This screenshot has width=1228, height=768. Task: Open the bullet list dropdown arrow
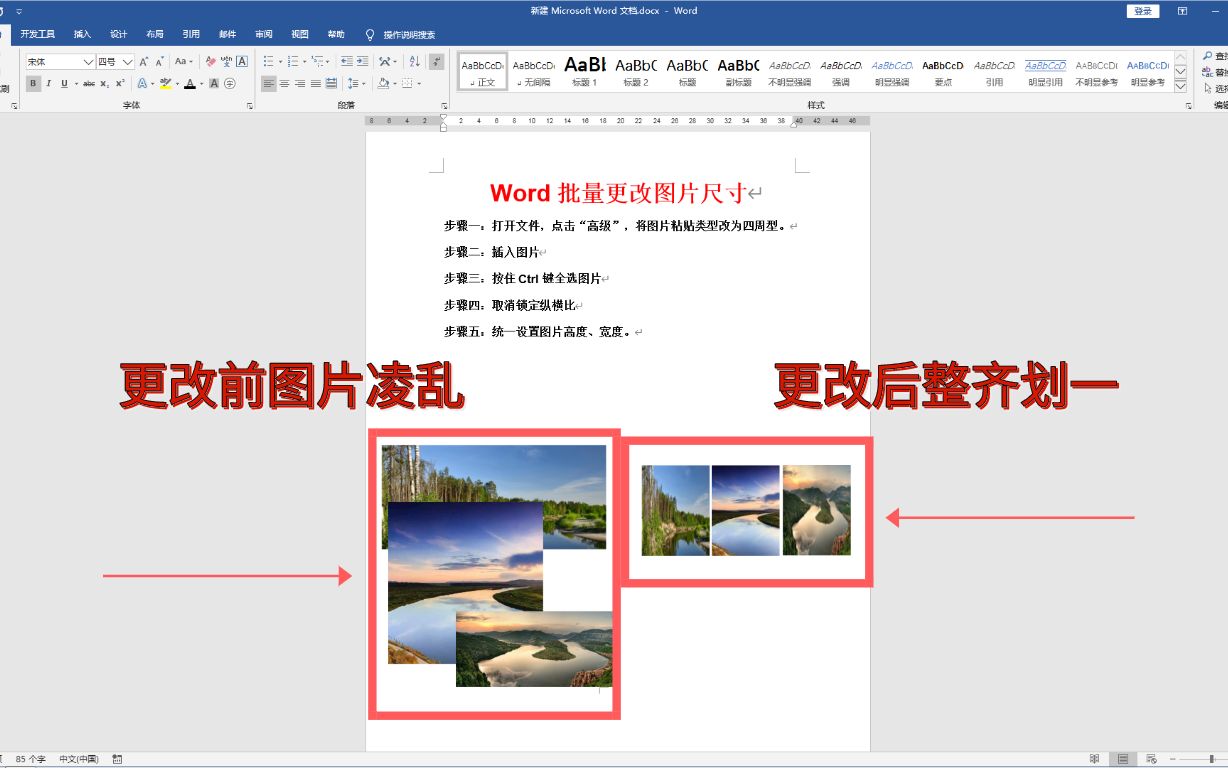pyautogui.click(x=280, y=62)
